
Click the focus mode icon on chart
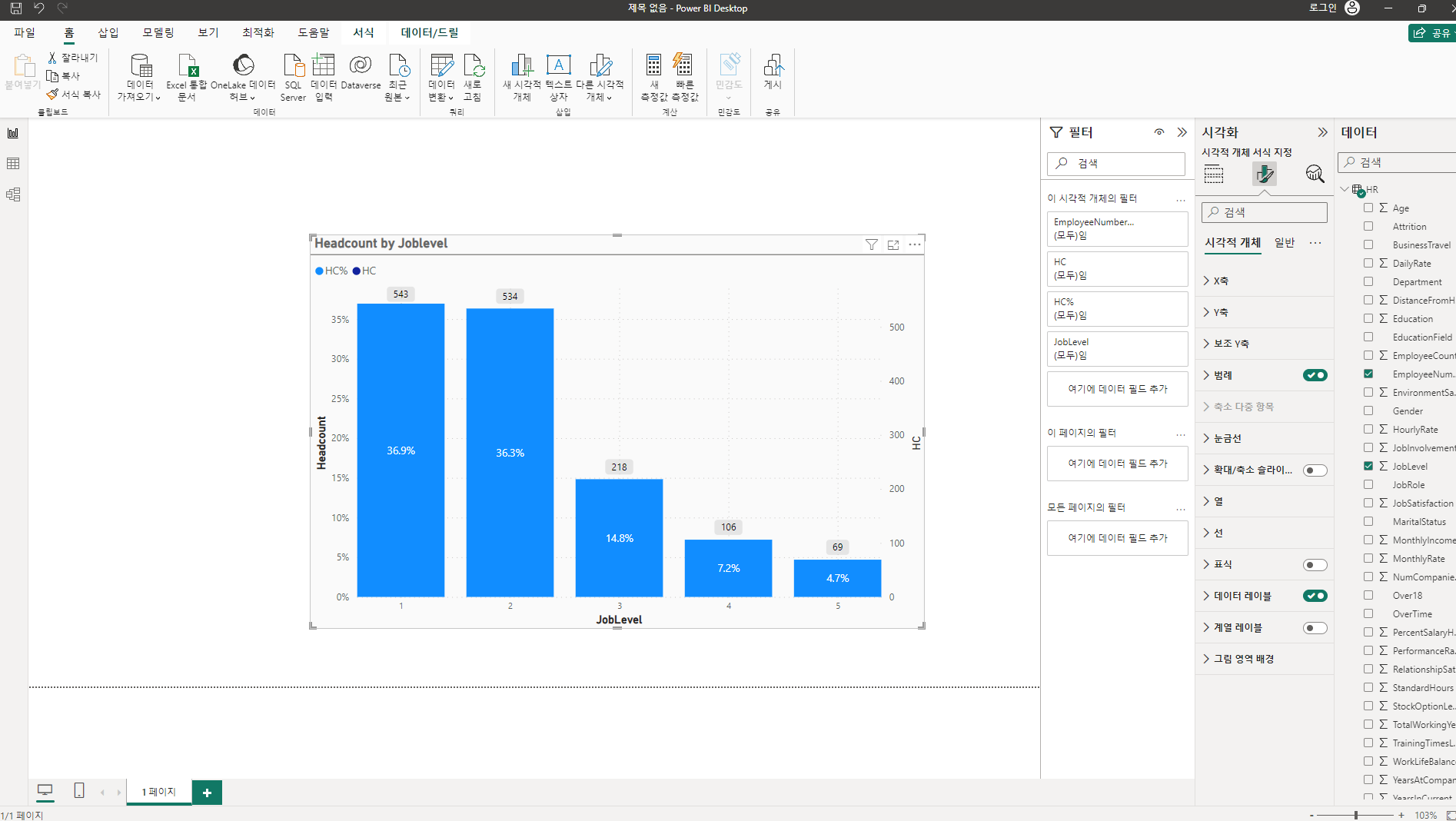893,244
